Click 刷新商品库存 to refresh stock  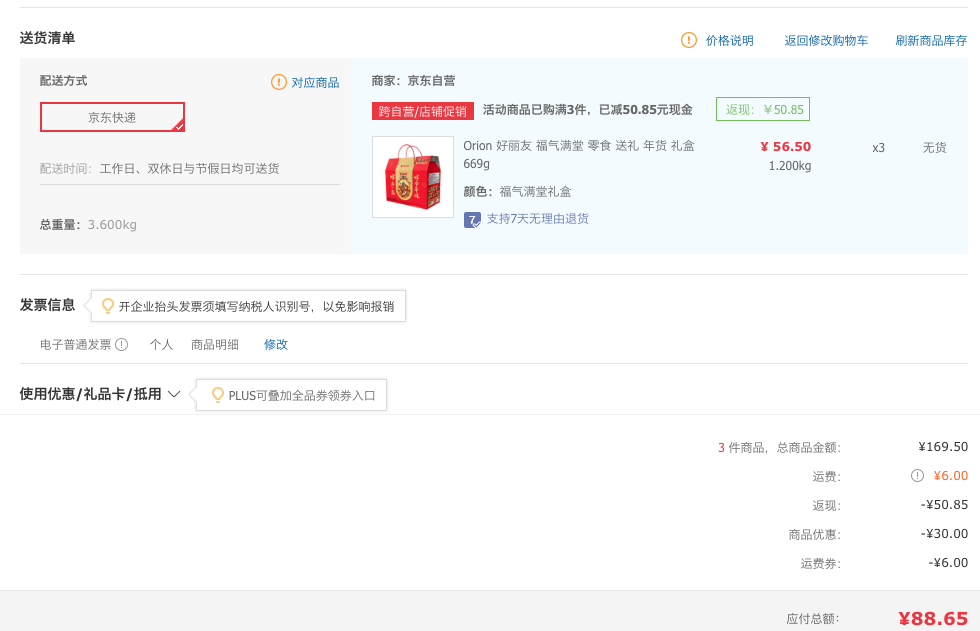[931, 41]
